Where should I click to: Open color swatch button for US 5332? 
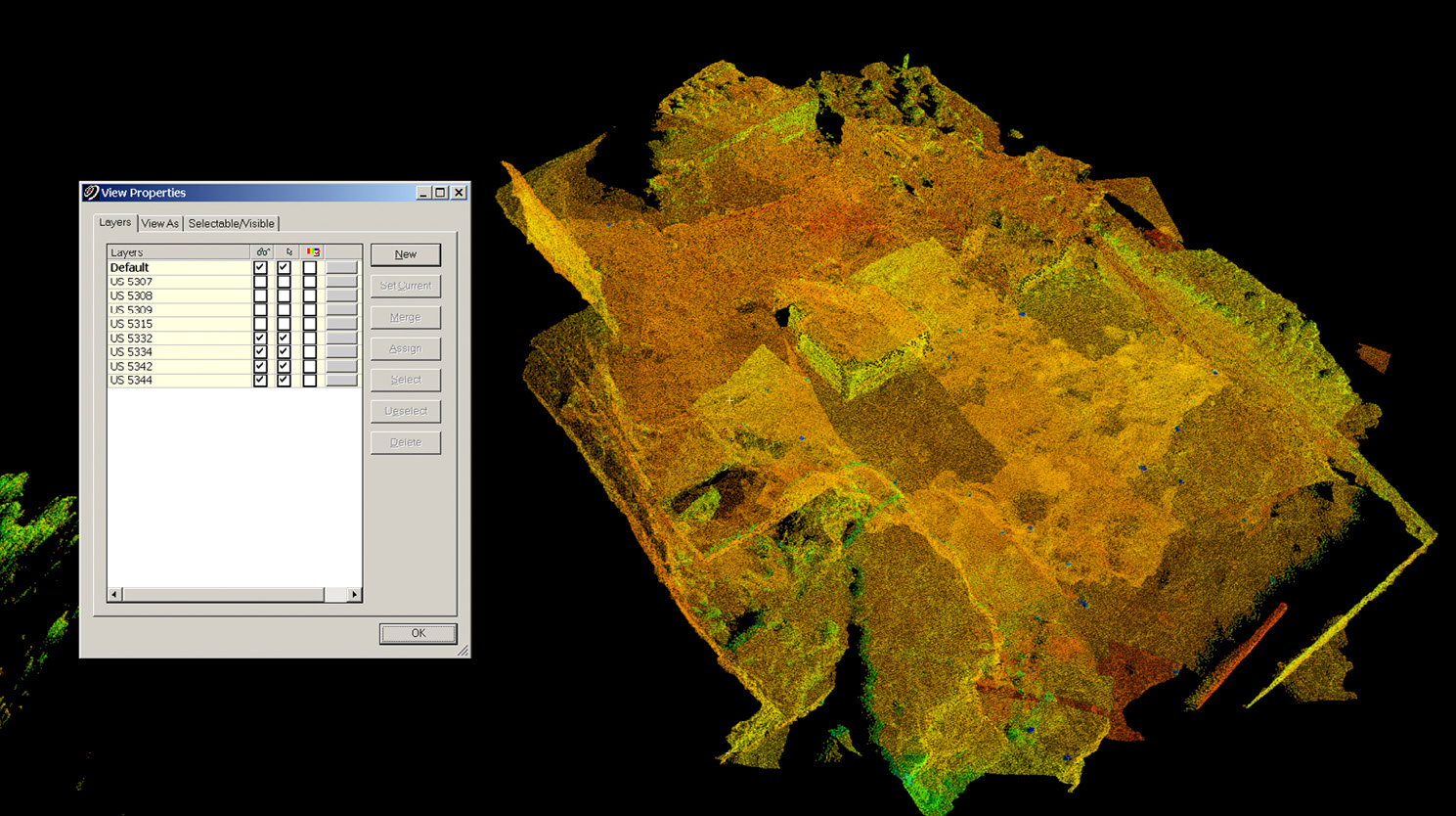tap(341, 338)
